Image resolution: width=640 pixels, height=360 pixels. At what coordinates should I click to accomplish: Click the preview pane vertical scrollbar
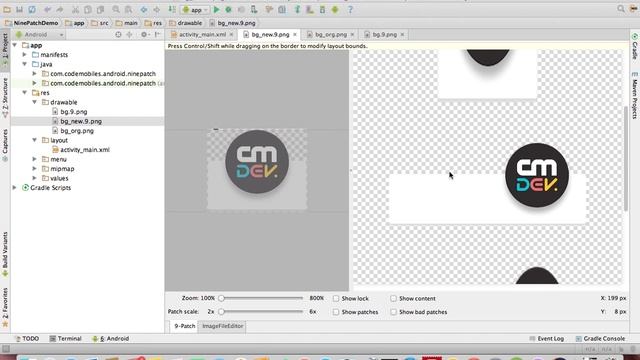pos(626,159)
